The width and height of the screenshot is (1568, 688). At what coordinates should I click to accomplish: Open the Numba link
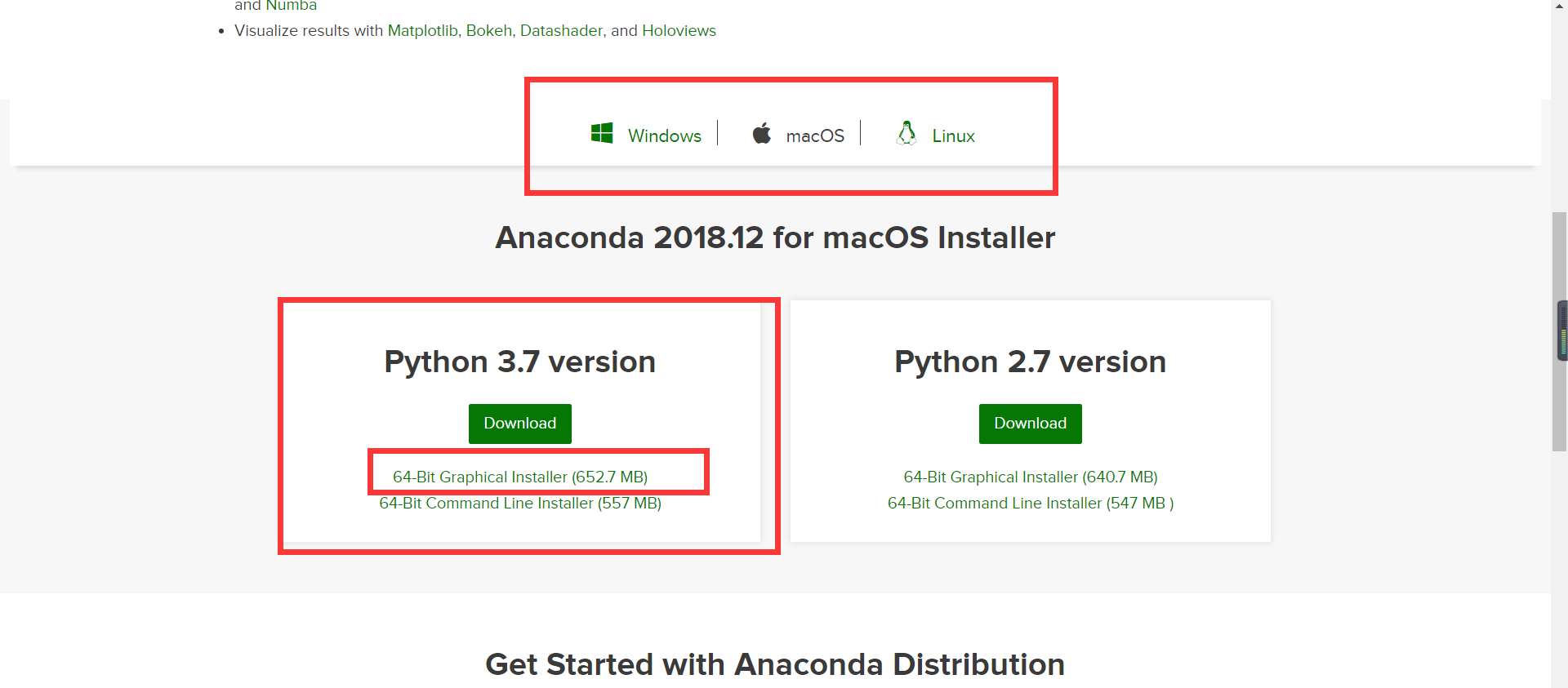point(293,5)
